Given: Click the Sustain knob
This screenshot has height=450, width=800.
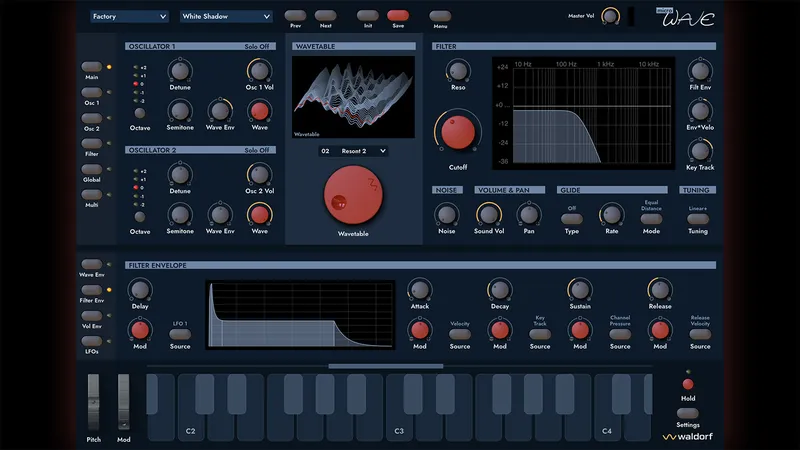Looking at the screenshot, I should 580,290.
